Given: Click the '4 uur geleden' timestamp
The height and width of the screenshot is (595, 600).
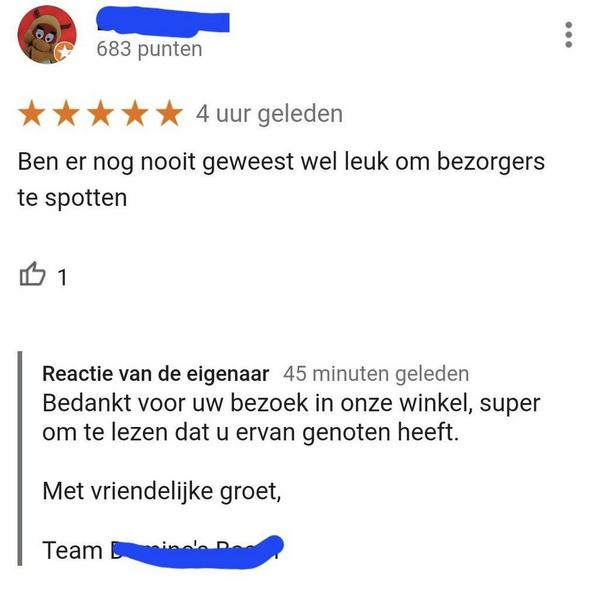Looking at the screenshot, I should 269,114.
